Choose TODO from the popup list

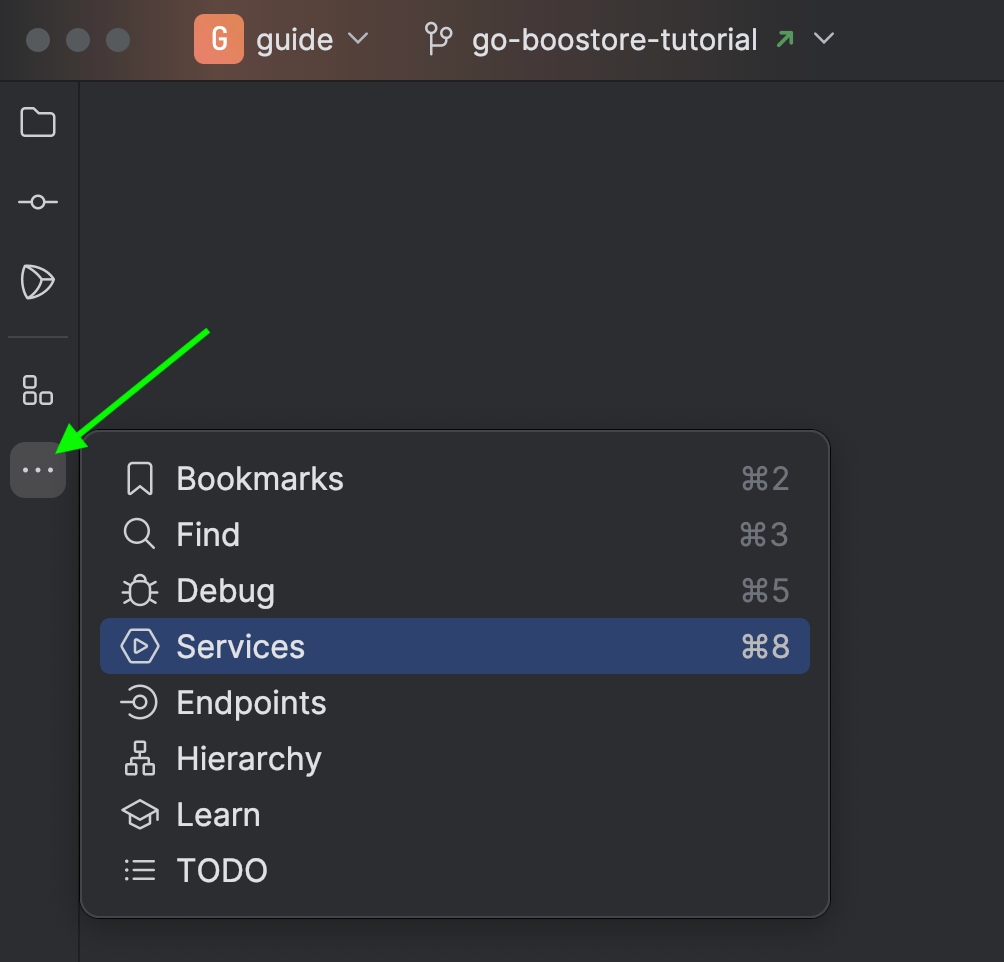[x=222, y=871]
